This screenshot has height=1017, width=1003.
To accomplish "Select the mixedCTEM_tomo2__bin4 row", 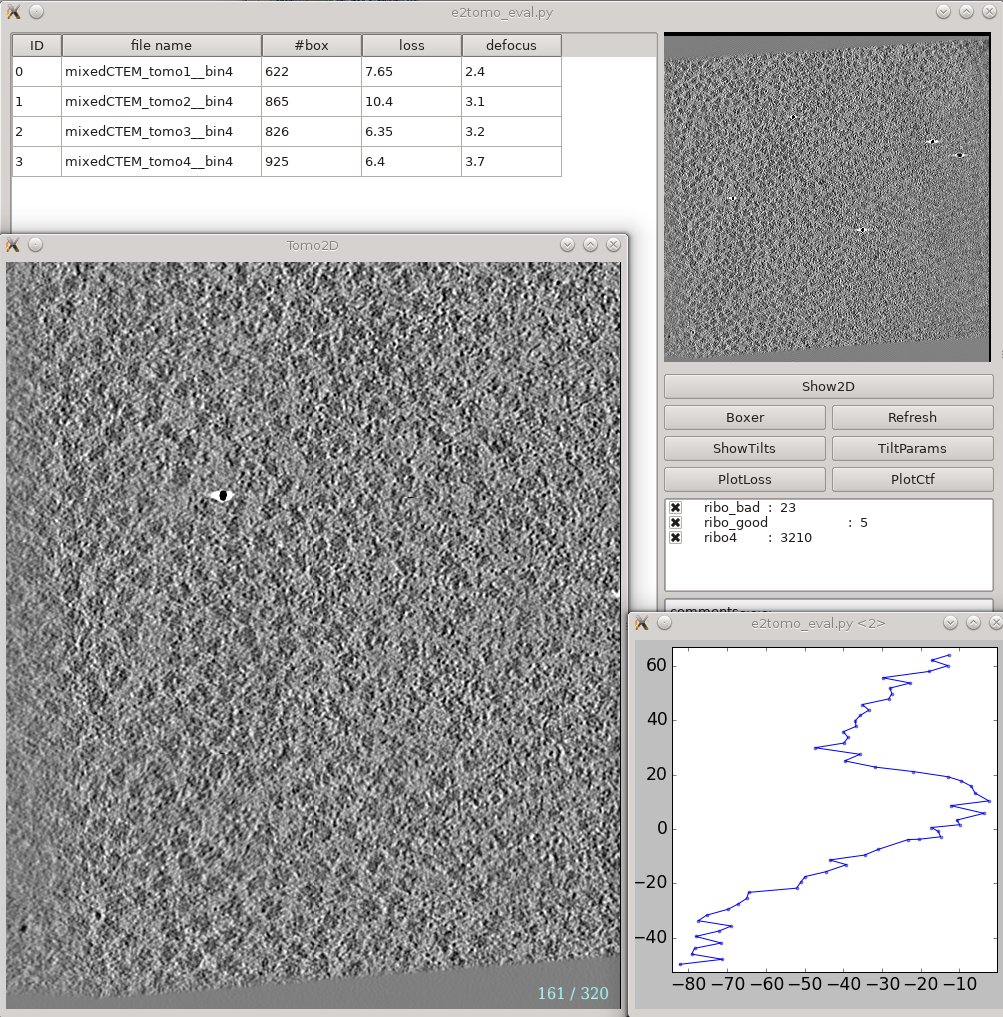I will pos(149,101).
